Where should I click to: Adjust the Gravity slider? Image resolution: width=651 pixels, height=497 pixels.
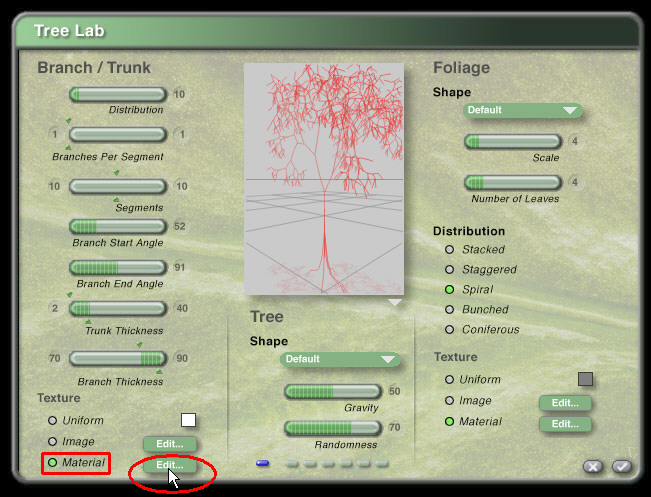[x=333, y=392]
